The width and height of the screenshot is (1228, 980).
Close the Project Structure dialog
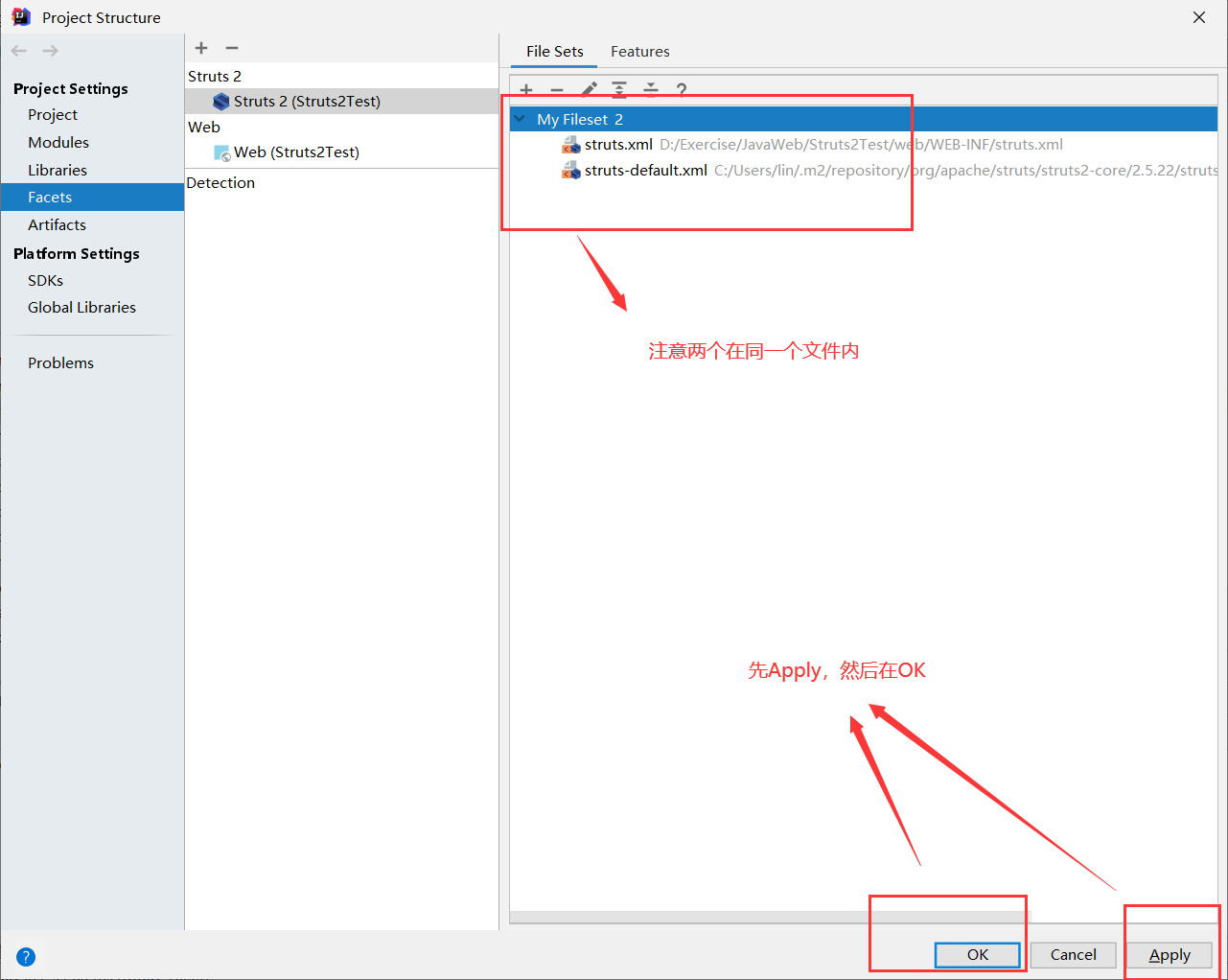tap(1199, 17)
